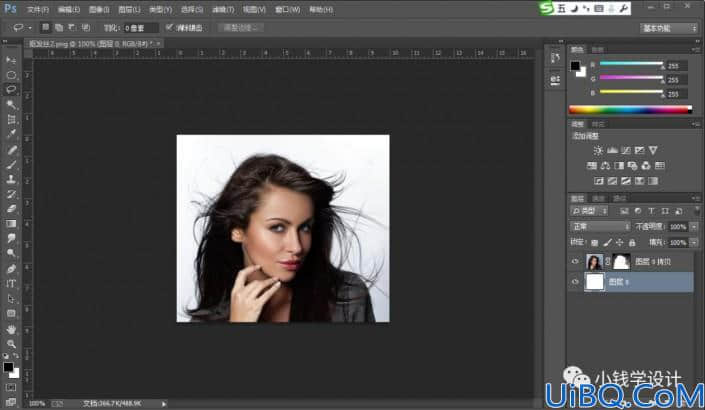Open the 正常 blend mode dropdown
705x410 pixels.
[x=600, y=227]
